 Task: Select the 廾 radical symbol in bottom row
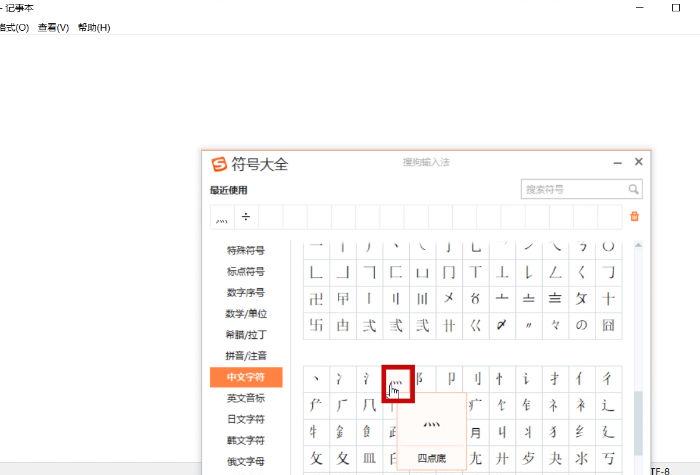[502, 458]
